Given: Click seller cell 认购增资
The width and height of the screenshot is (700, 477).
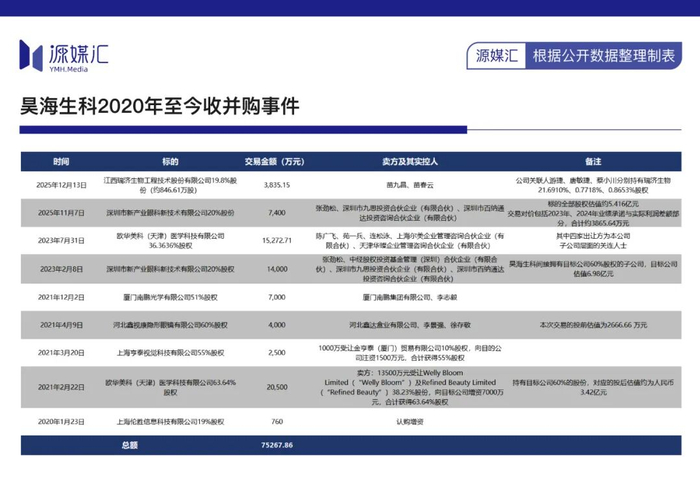Looking at the screenshot, I should point(410,422).
